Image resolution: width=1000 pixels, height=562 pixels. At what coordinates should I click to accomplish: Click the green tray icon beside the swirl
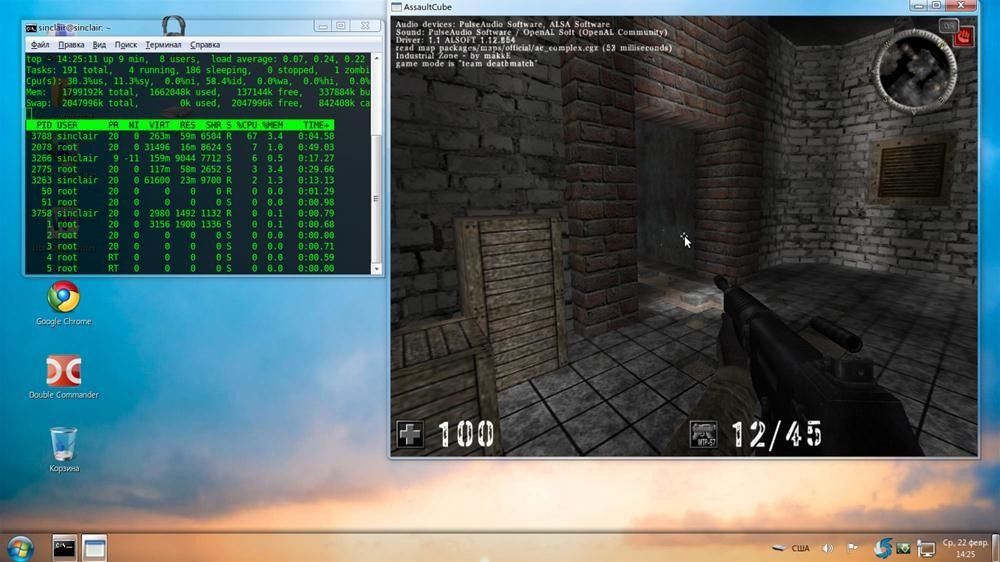coord(903,548)
